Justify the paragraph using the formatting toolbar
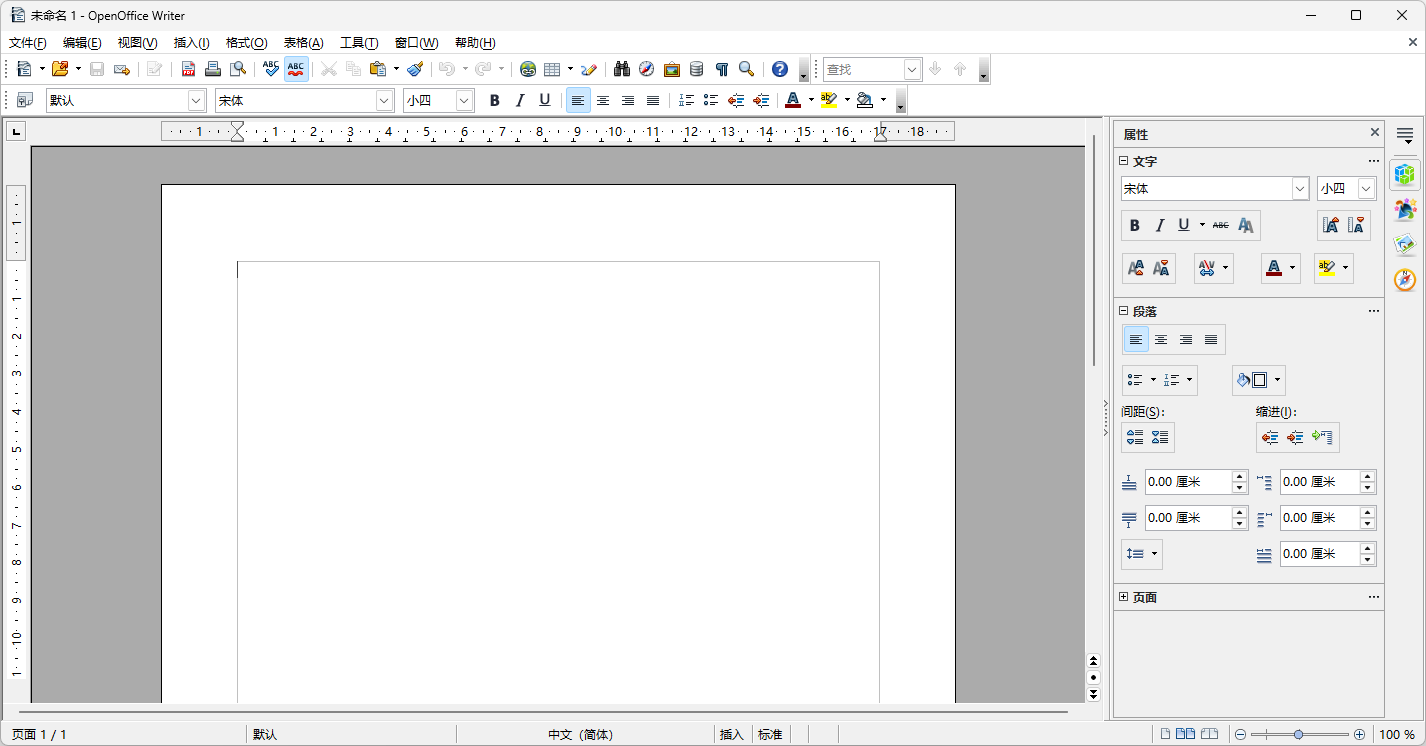 [653, 100]
